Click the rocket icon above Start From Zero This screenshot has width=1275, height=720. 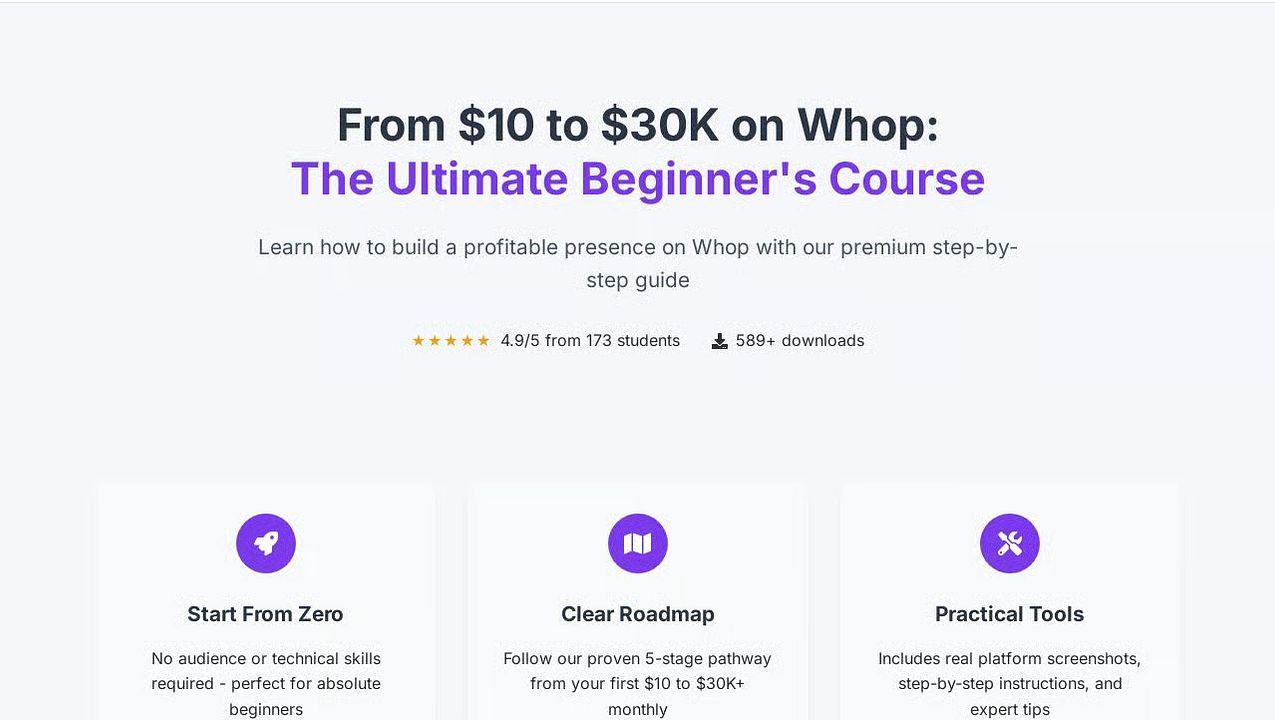pos(266,543)
